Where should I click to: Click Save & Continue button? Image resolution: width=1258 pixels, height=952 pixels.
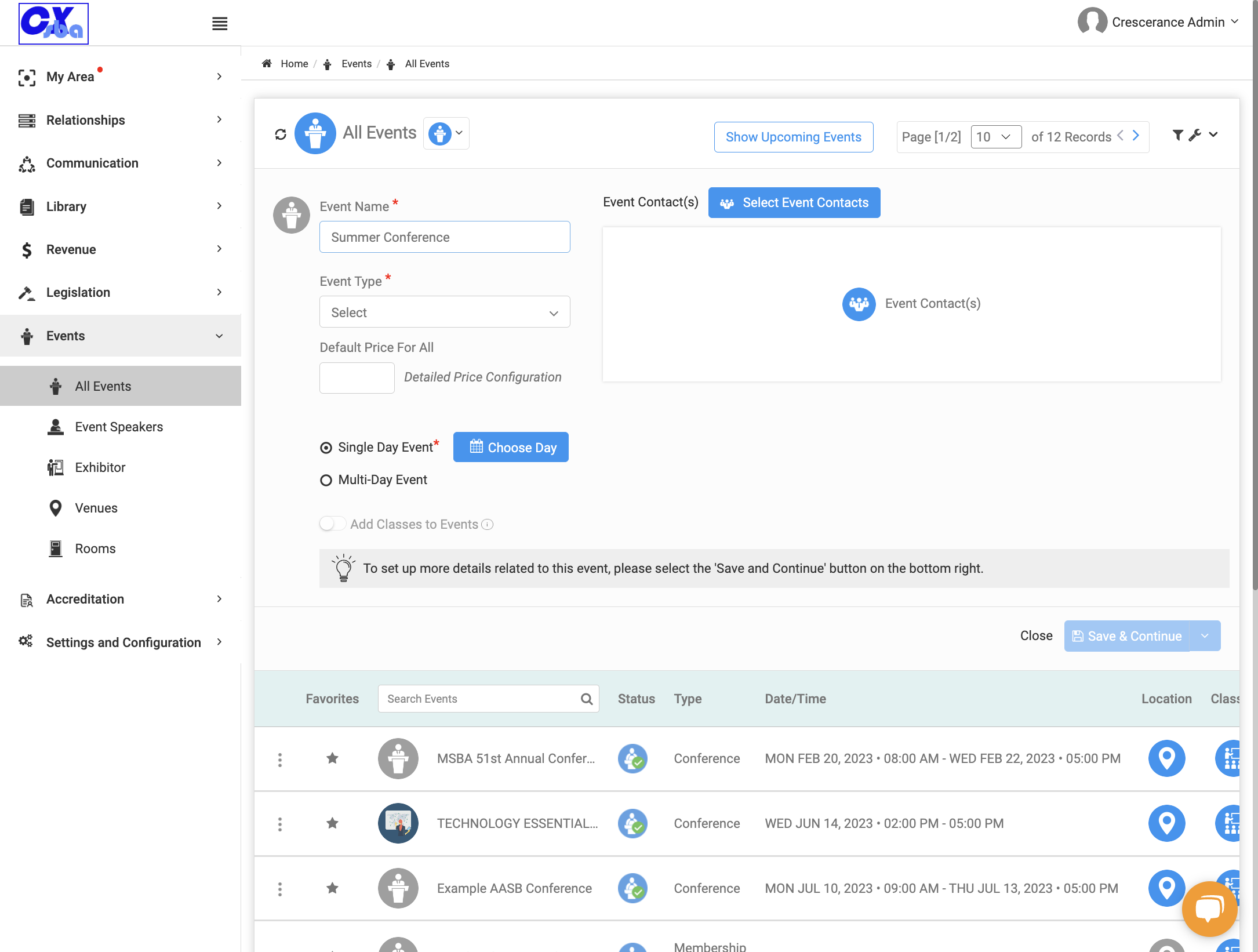pos(1127,637)
